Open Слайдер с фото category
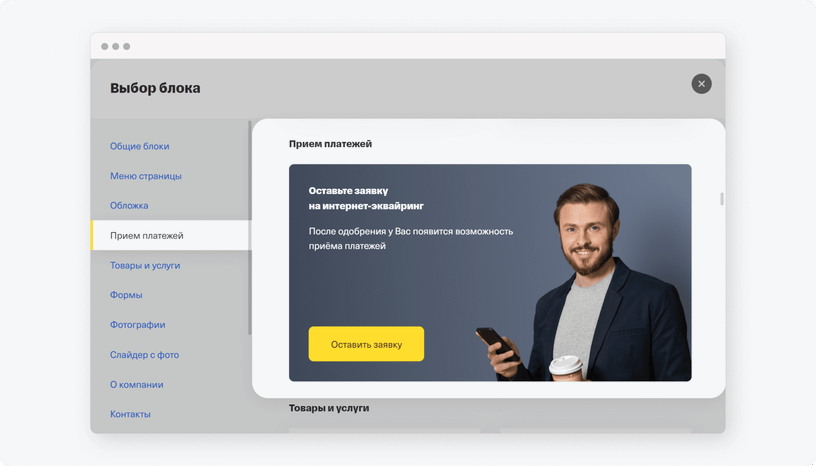The image size is (816, 466). [144, 355]
